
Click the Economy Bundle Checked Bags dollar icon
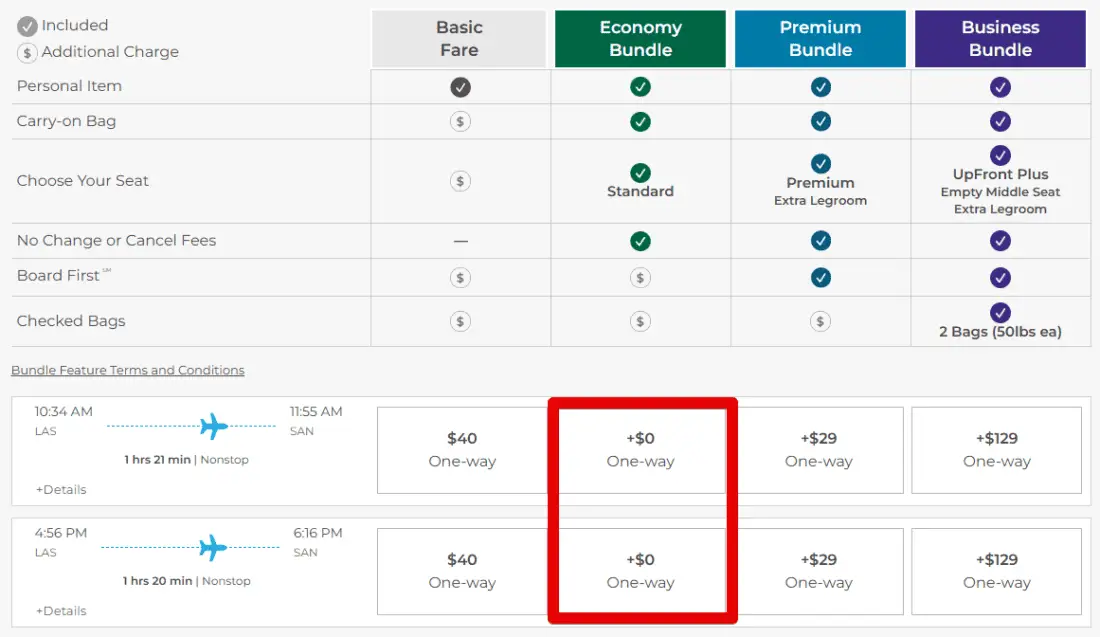pos(640,321)
